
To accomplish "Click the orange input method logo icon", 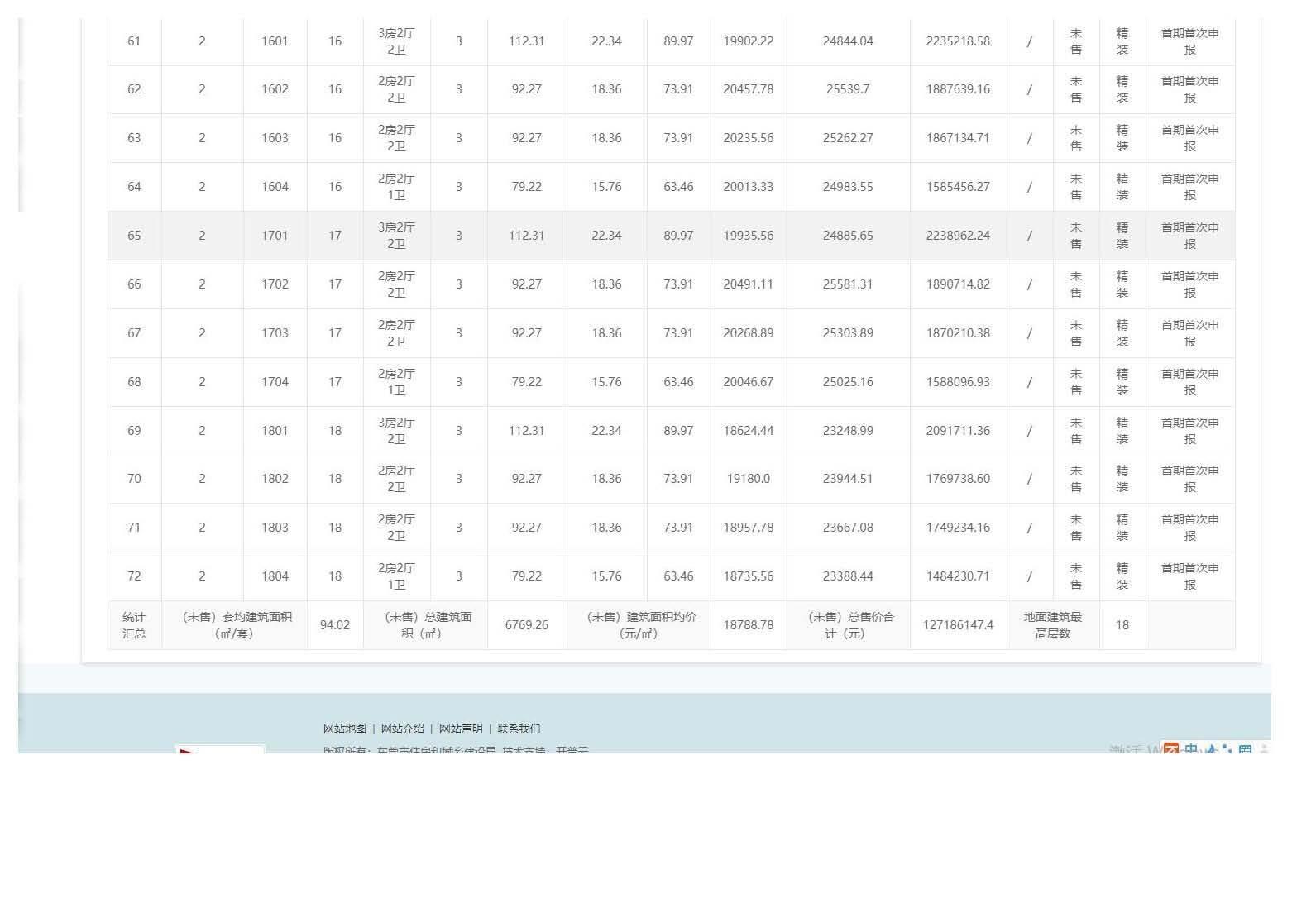I will (x=1171, y=749).
